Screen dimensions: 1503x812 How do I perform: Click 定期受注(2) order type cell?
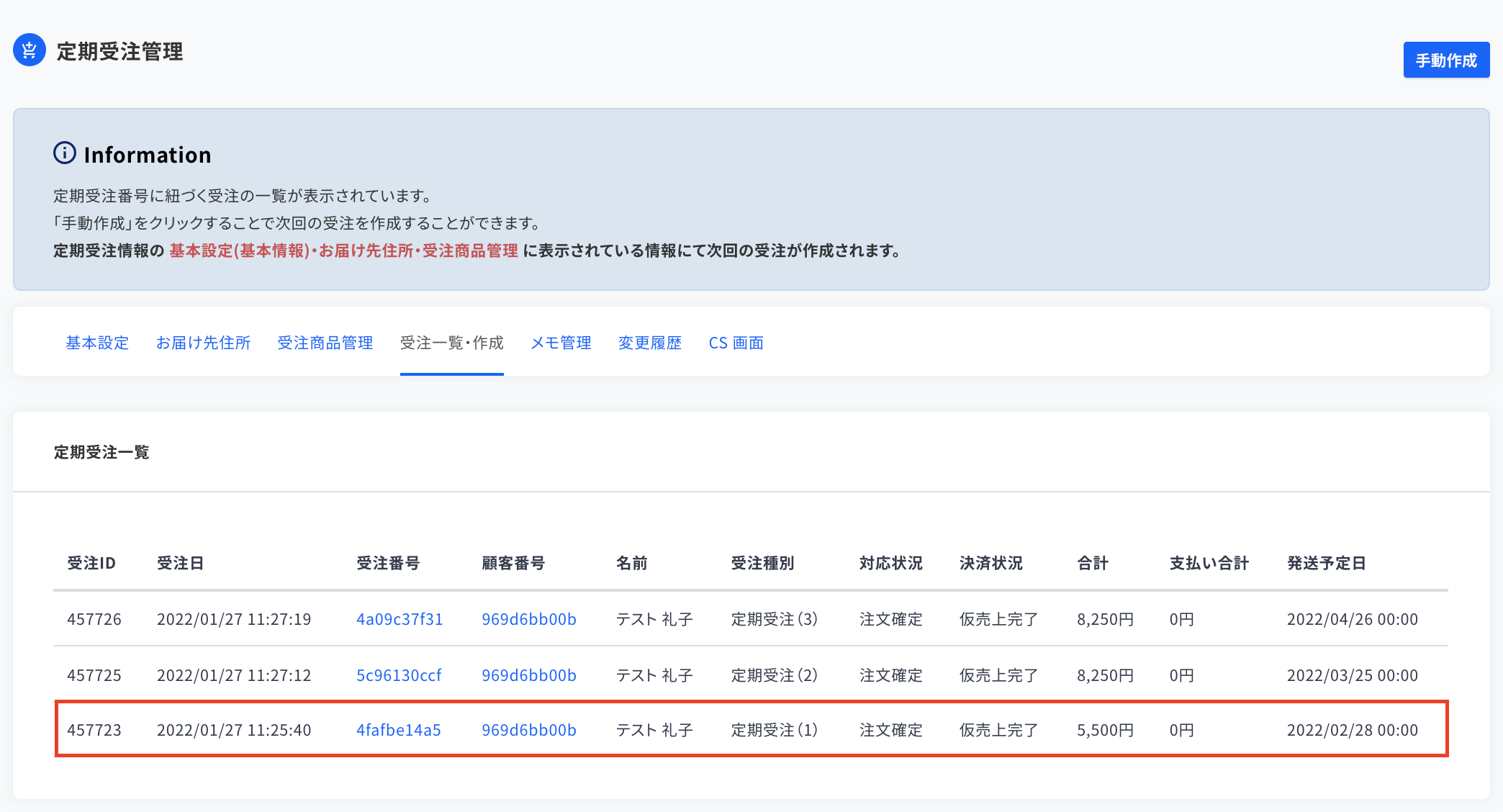coord(775,675)
